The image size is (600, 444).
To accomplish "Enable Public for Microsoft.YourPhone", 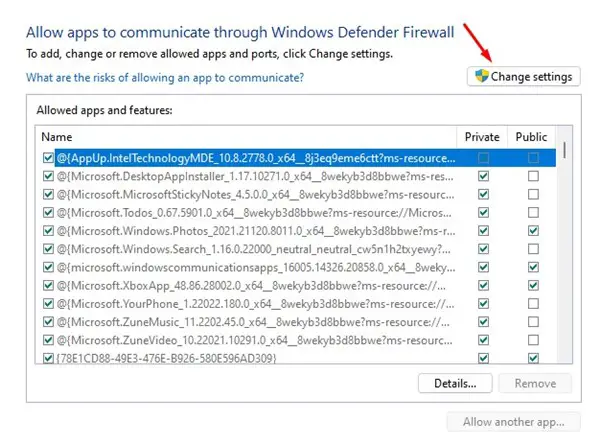I will (533, 304).
